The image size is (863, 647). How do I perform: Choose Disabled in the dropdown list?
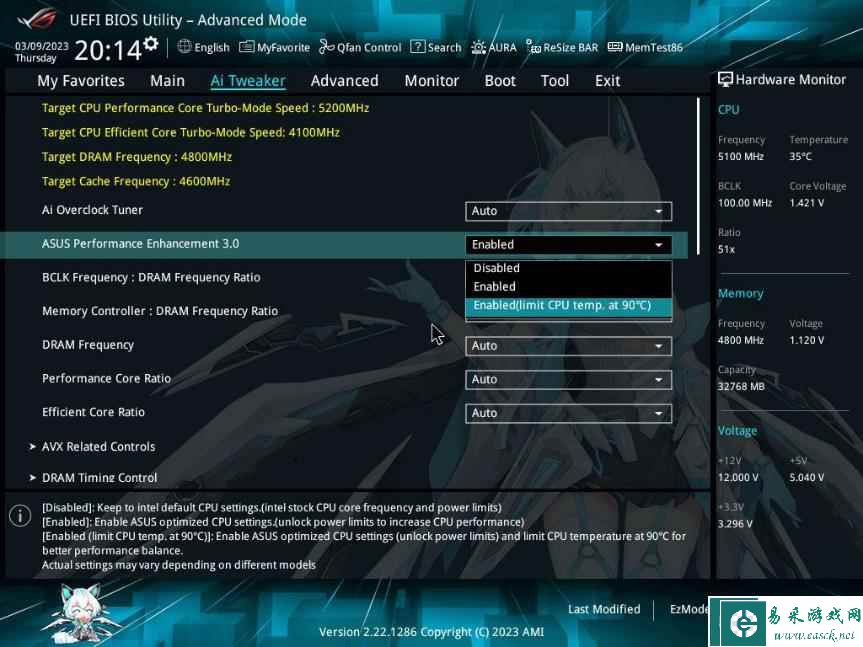pyautogui.click(x=569, y=268)
